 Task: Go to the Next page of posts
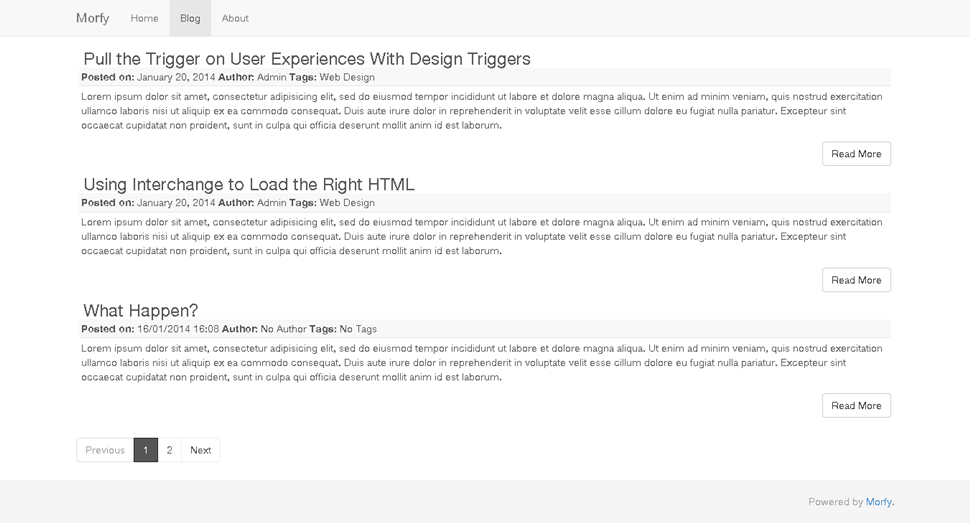200,450
